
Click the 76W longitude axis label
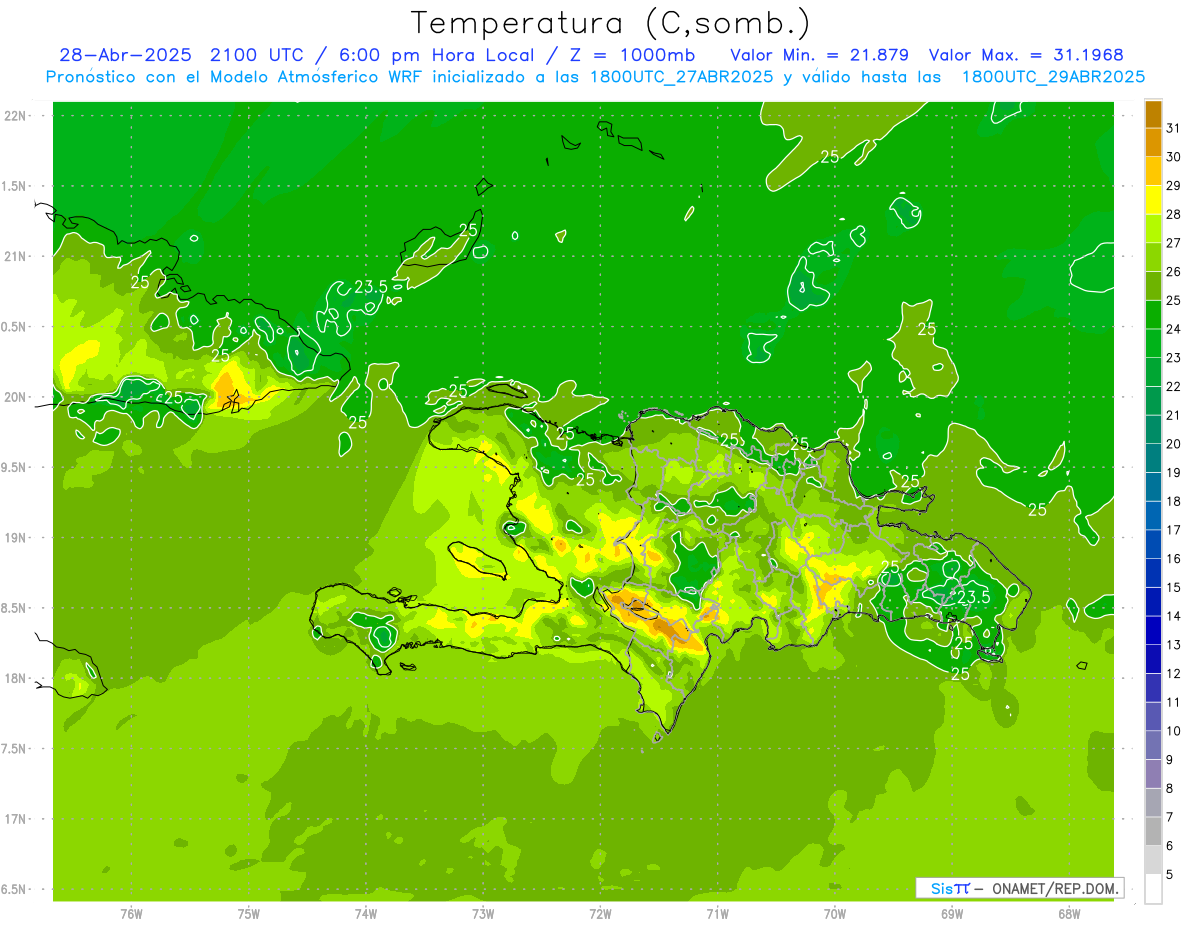click(x=131, y=913)
